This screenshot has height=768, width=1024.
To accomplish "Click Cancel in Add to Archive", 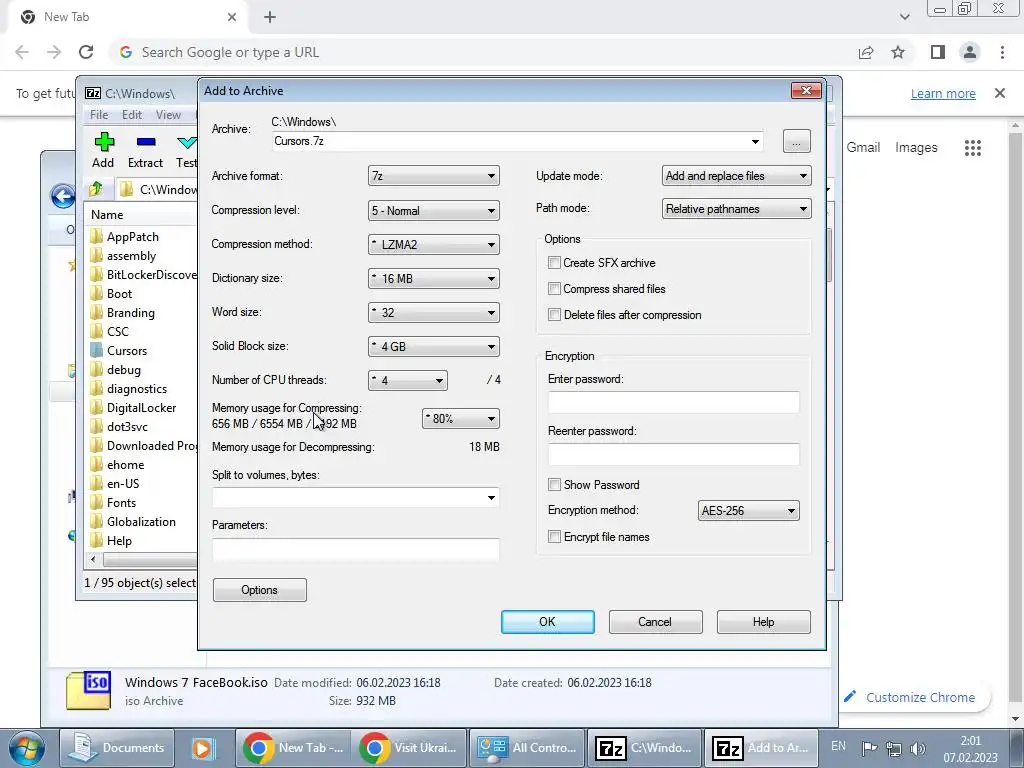I will click(655, 622).
